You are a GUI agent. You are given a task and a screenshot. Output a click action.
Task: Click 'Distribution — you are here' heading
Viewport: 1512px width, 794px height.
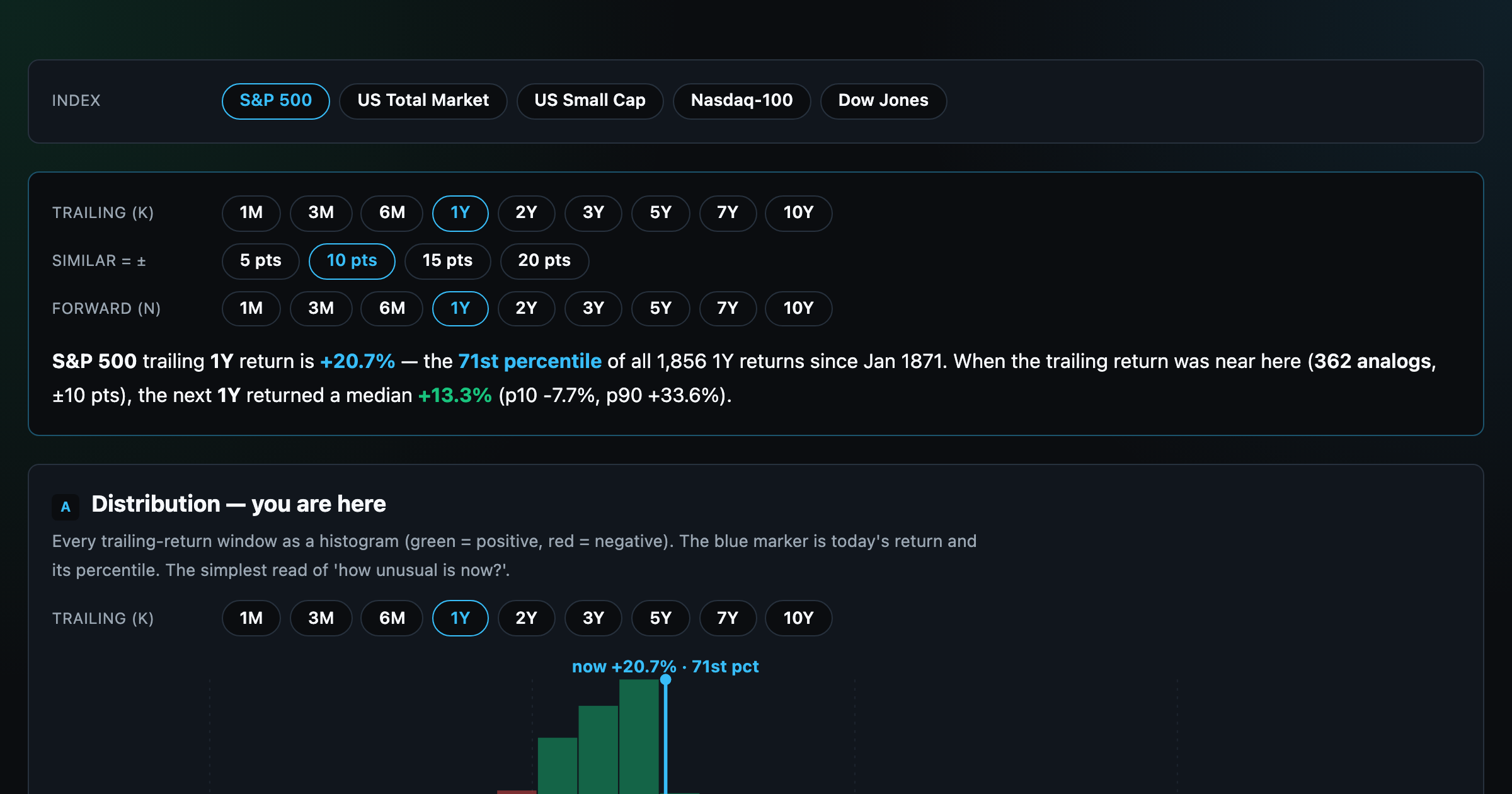click(238, 504)
